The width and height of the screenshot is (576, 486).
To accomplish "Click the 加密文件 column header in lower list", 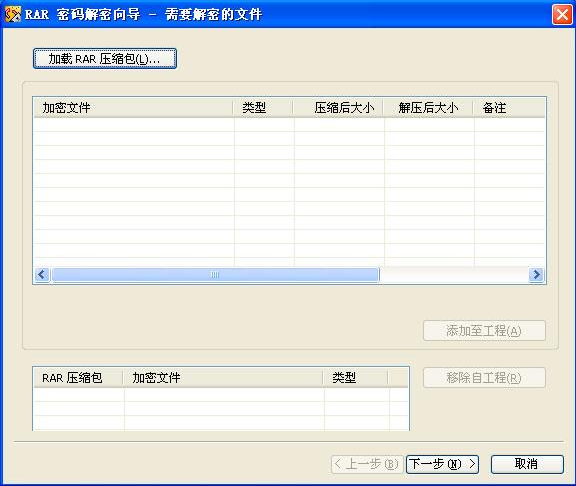I will click(x=223, y=378).
